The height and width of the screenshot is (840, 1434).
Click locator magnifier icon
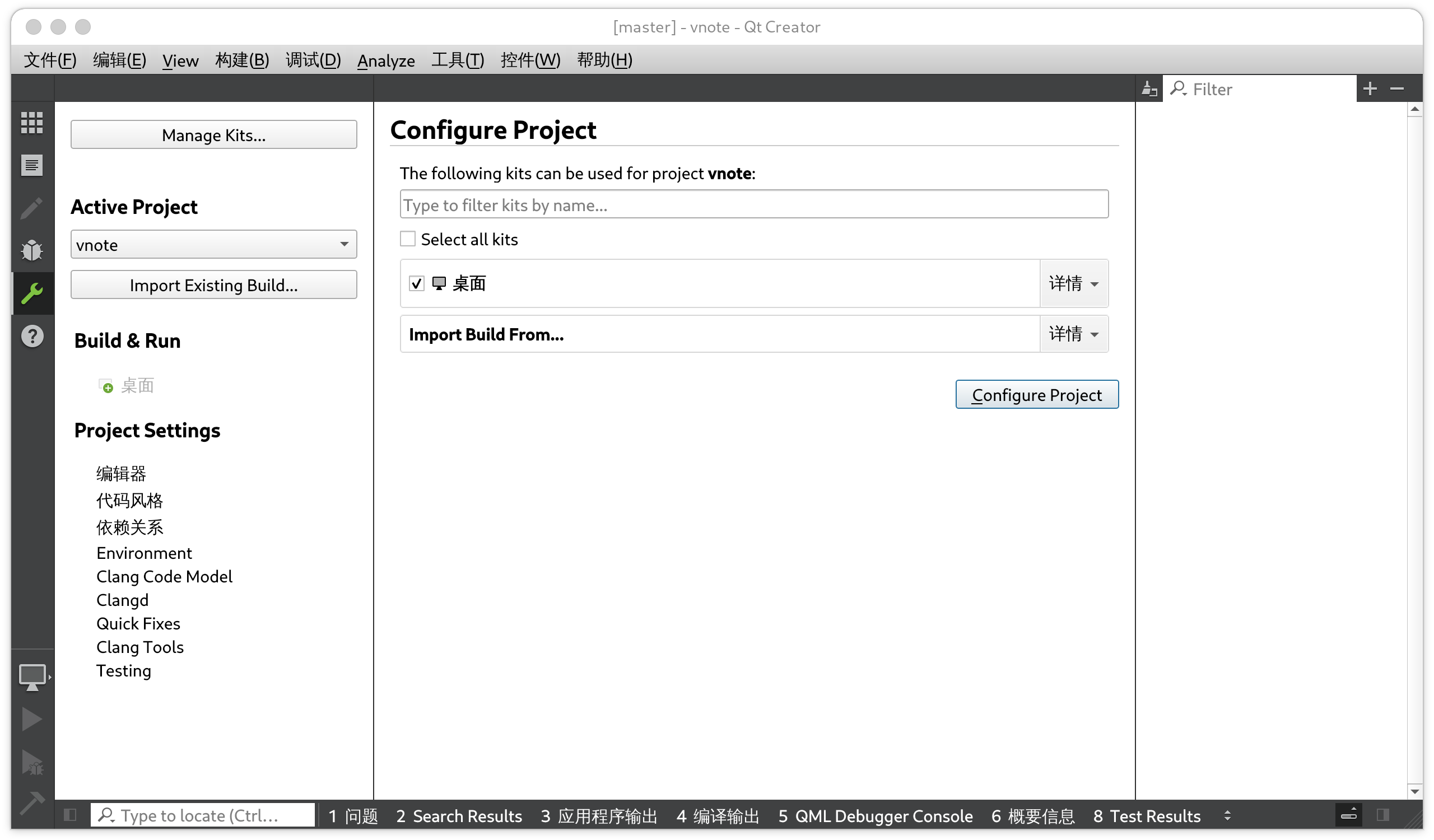click(x=106, y=815)
